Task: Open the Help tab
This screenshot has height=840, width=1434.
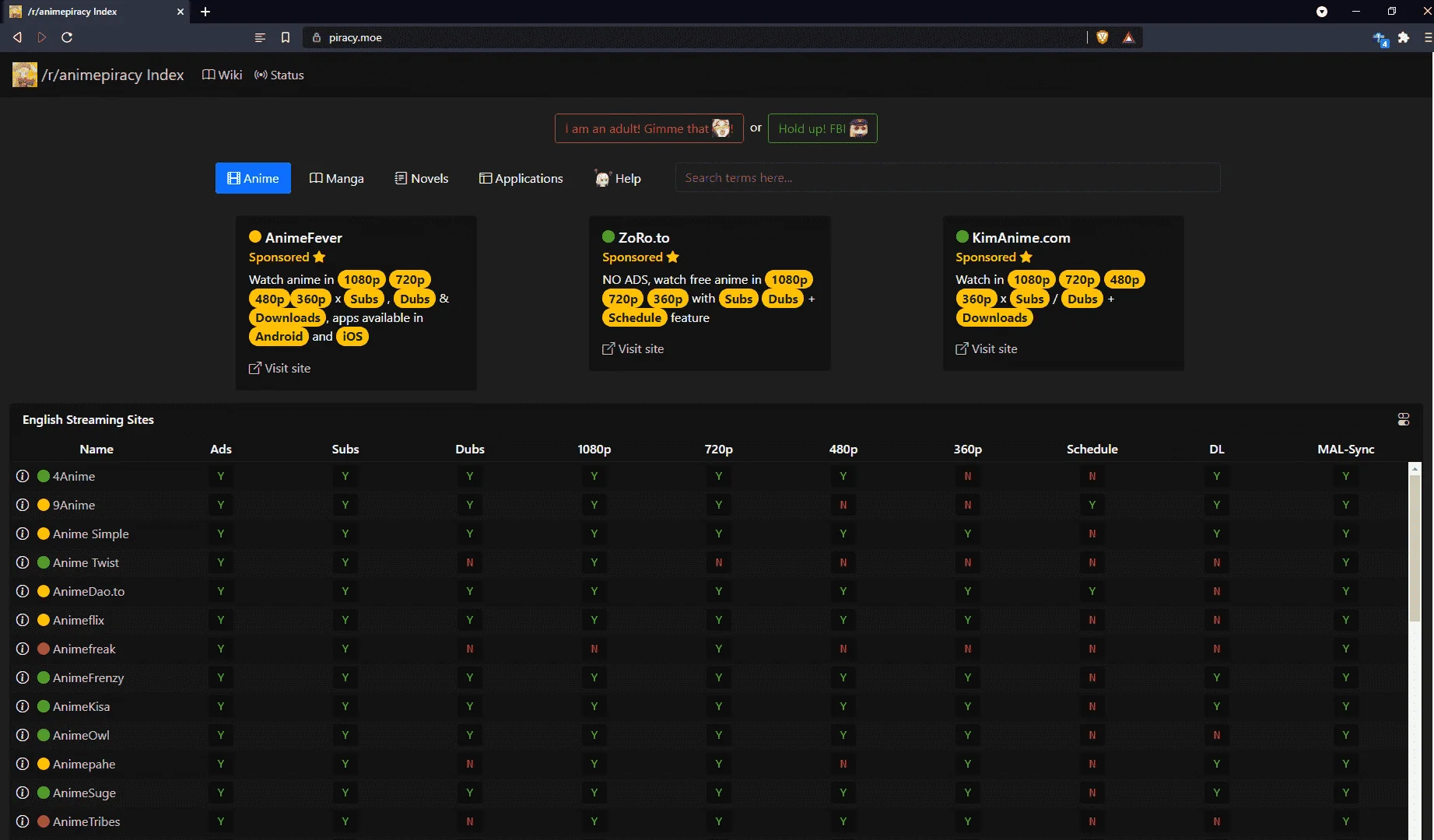Action: 618,178
